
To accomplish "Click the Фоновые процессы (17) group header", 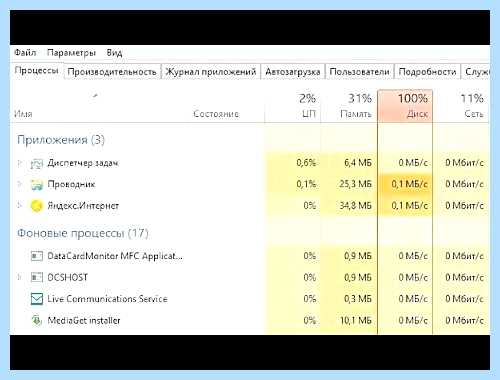I will pyautogui.click(x=83, y=233).
